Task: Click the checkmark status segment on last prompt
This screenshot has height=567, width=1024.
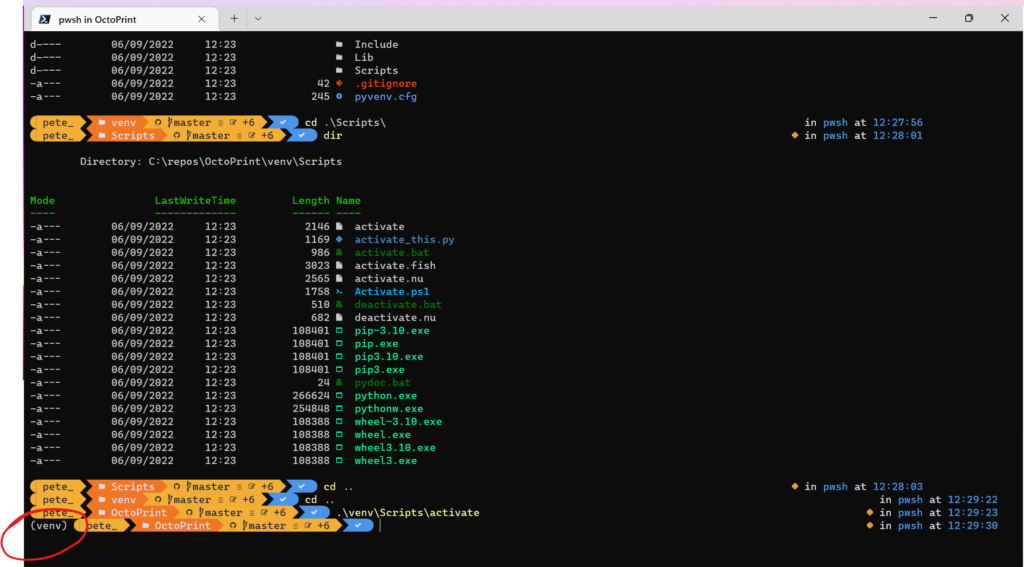Action: 357,525
